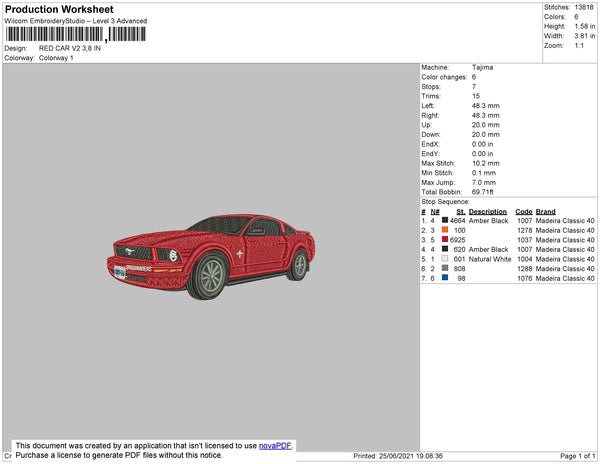The image size is (600, 464).
Task: Click the black swatch in stop 1
Action: (x=445, y=221)
